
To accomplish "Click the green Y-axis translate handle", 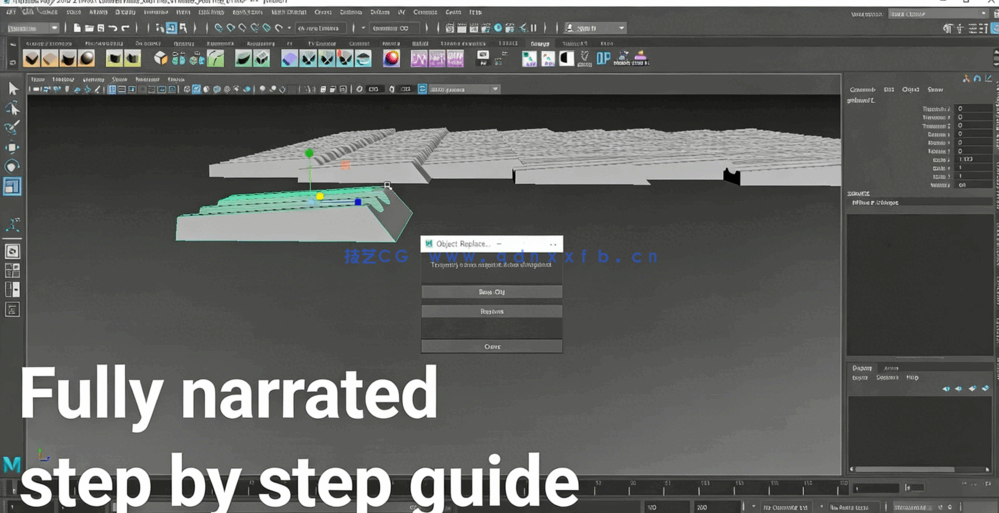I will [309, 154].
